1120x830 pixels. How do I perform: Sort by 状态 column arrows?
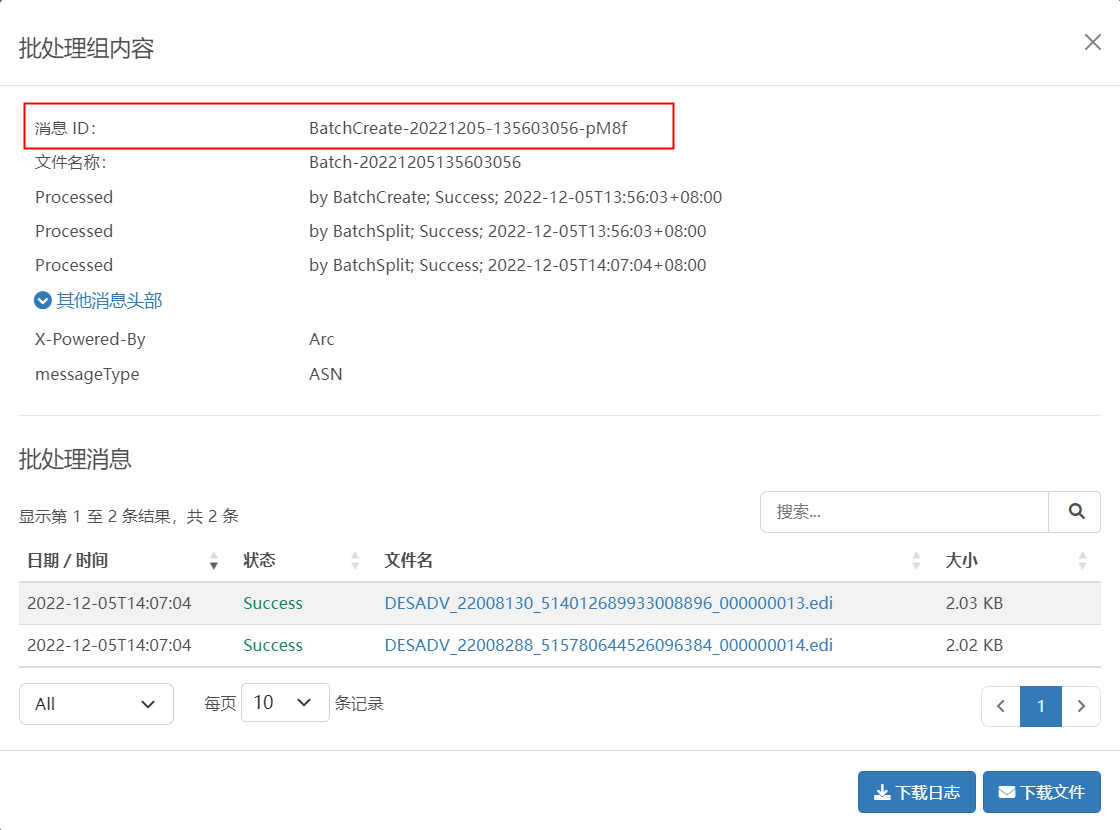[x=355, y=561]
